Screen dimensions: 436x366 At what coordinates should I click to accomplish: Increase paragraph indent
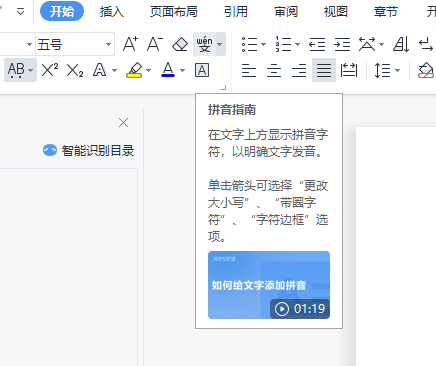[x=342, y=44]
